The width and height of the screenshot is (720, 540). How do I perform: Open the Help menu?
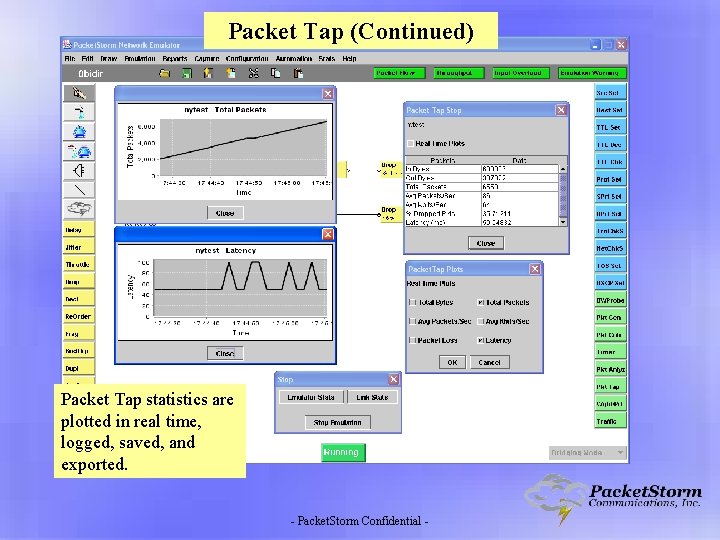pos(349,58)
